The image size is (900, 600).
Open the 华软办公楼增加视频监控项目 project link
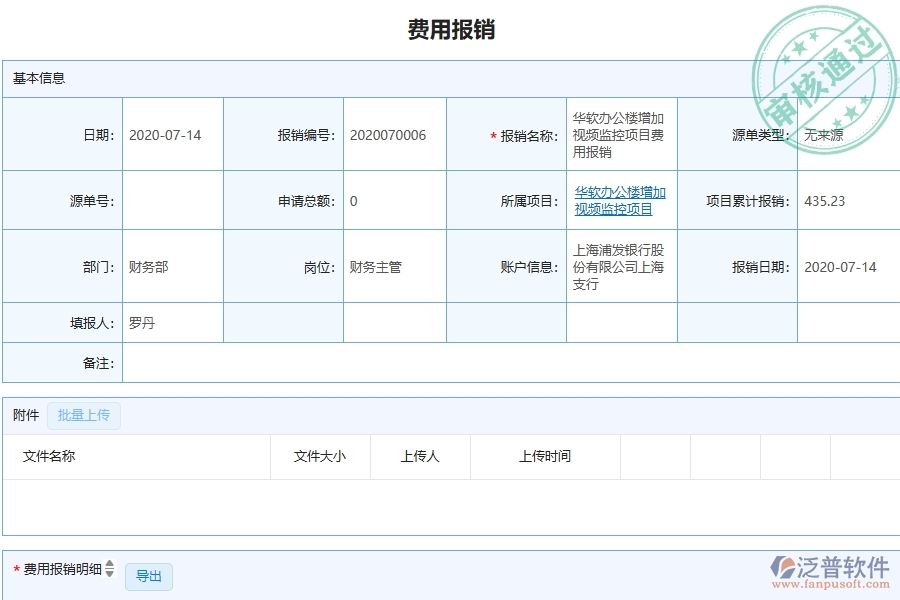619,200
